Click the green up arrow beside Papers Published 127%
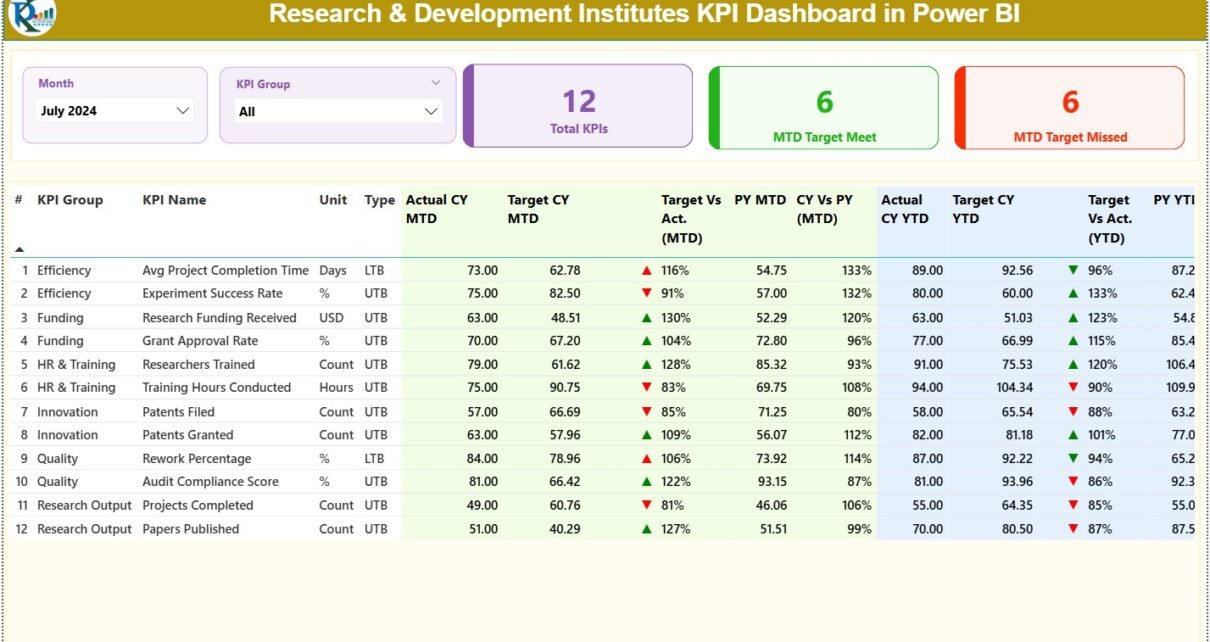The width and height of the screenshot is (1210, 642). 647,529
